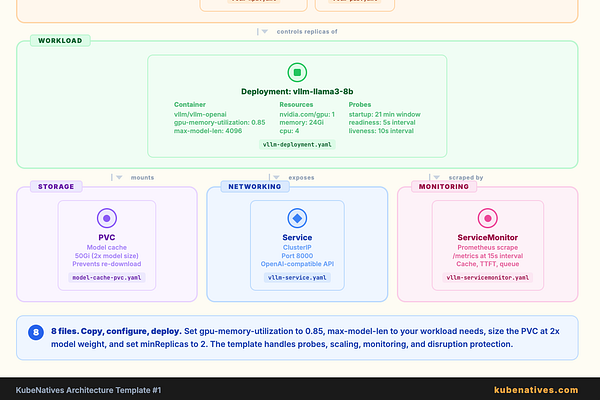This screenshot has height=400, width=600.
Task: Click the "memory: 24Gi" resource line
Action: pyautogui.click(x=302, y=122)
